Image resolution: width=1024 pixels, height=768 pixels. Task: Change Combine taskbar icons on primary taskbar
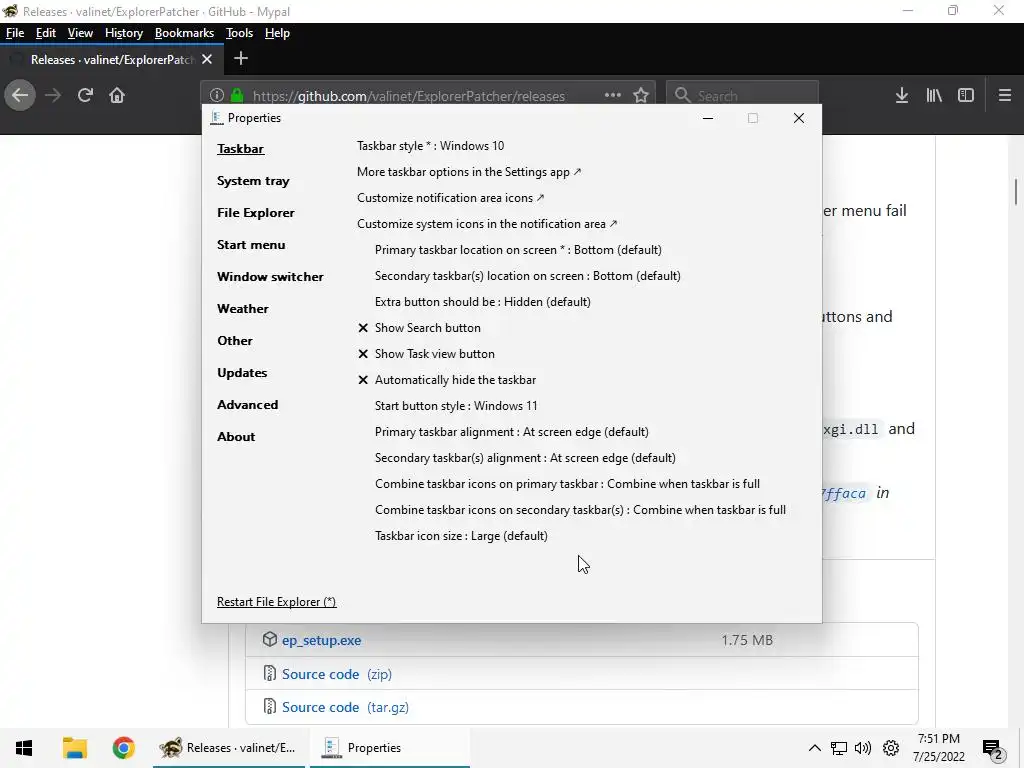click(x=567, y=484)
